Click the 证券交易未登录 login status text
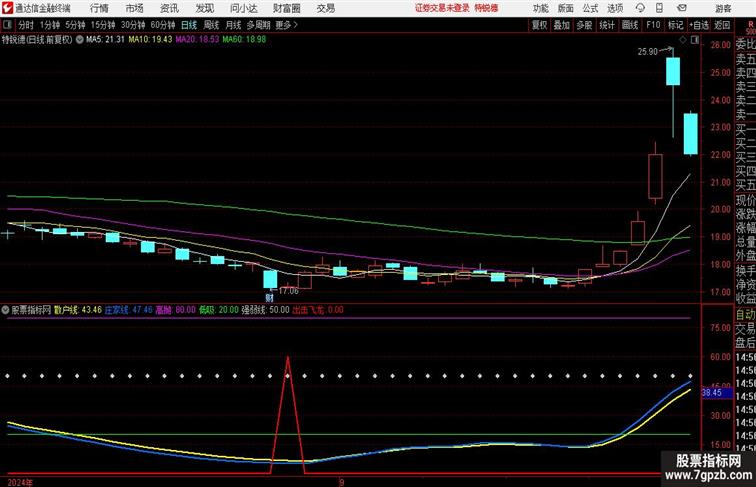 [442, 8]
